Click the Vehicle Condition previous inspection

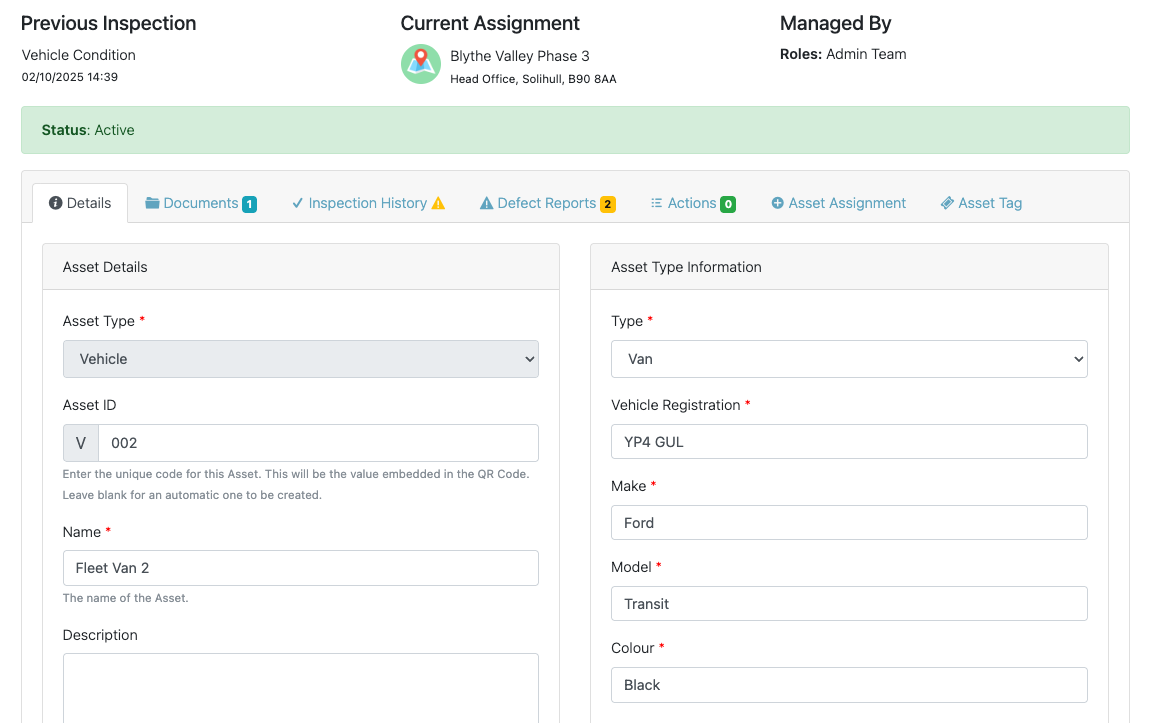coord(79,55)
